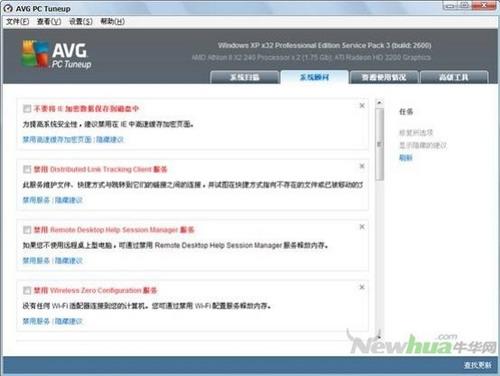
Task: Tick the checkbox for the IE encrypted data advice
Action: [x=27, y=109]
